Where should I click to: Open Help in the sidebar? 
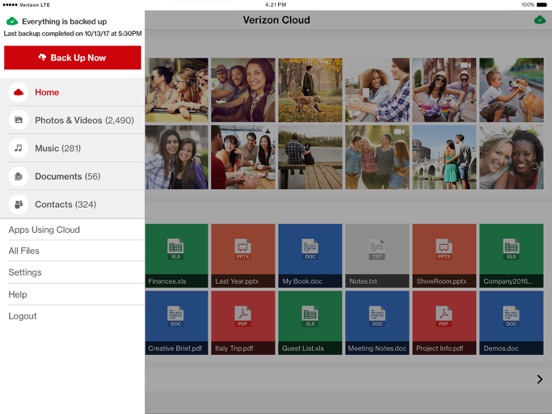tap(73, 294)
